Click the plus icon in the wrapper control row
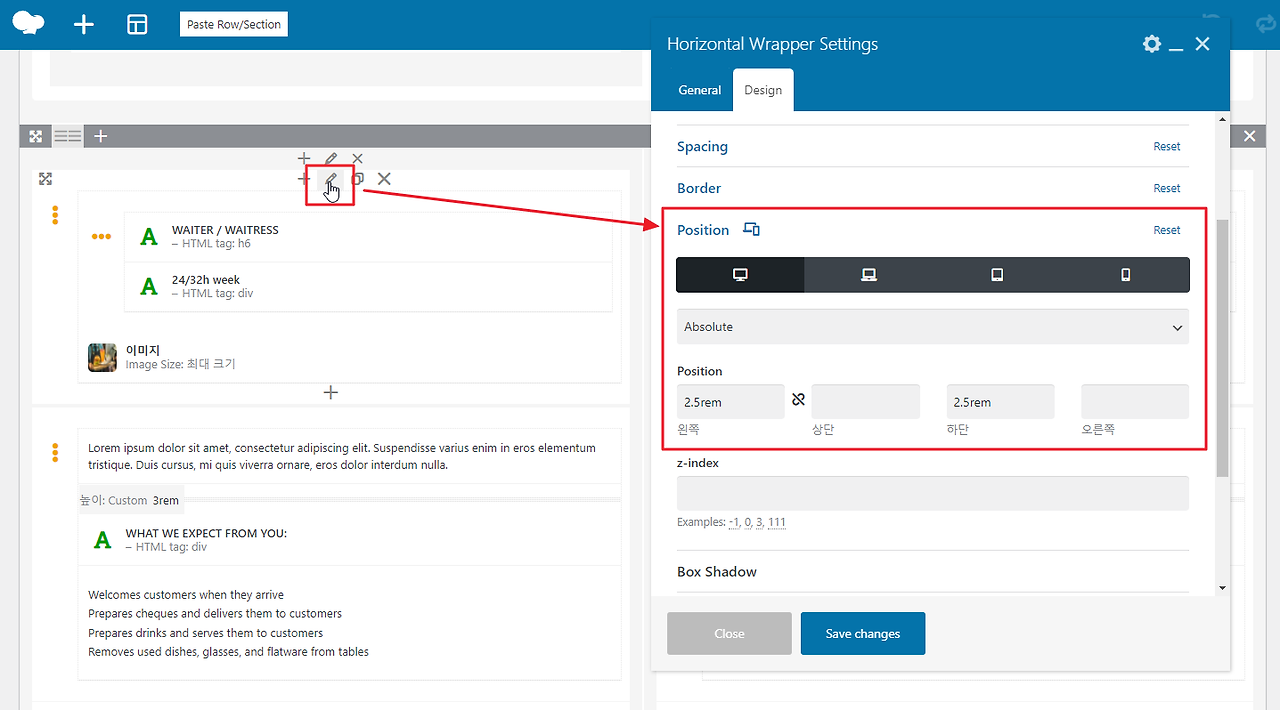Screen dimensions: 1280x710 [x=304, y=179]
